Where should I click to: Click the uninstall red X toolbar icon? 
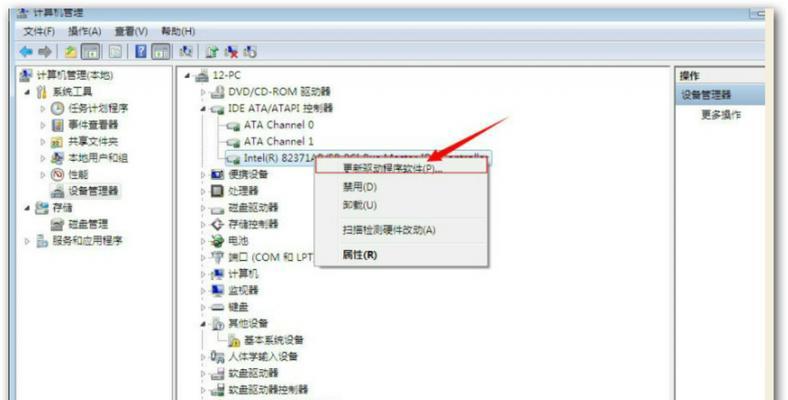(232, 51)
